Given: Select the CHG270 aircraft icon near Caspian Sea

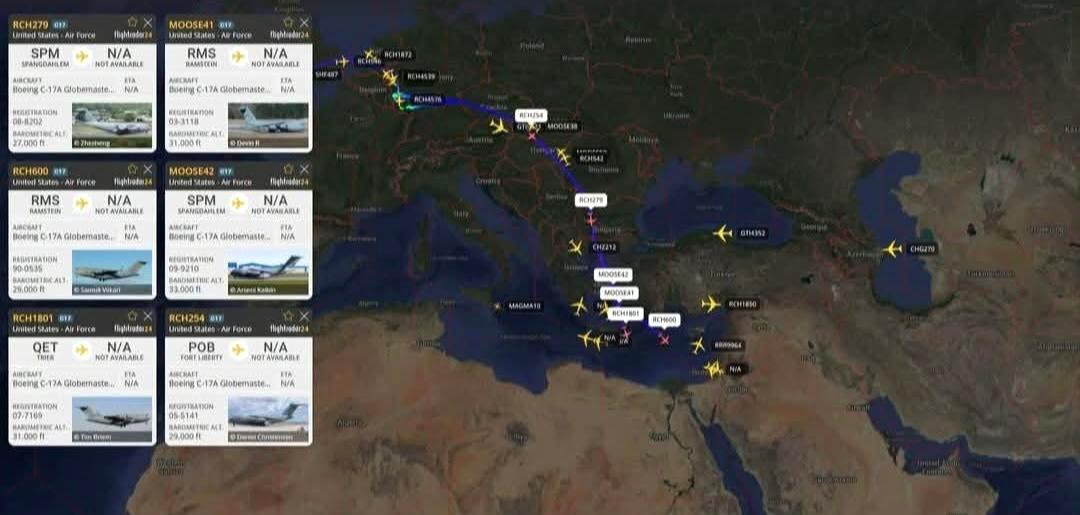Looking at the screenshot, I should (893, 249).
